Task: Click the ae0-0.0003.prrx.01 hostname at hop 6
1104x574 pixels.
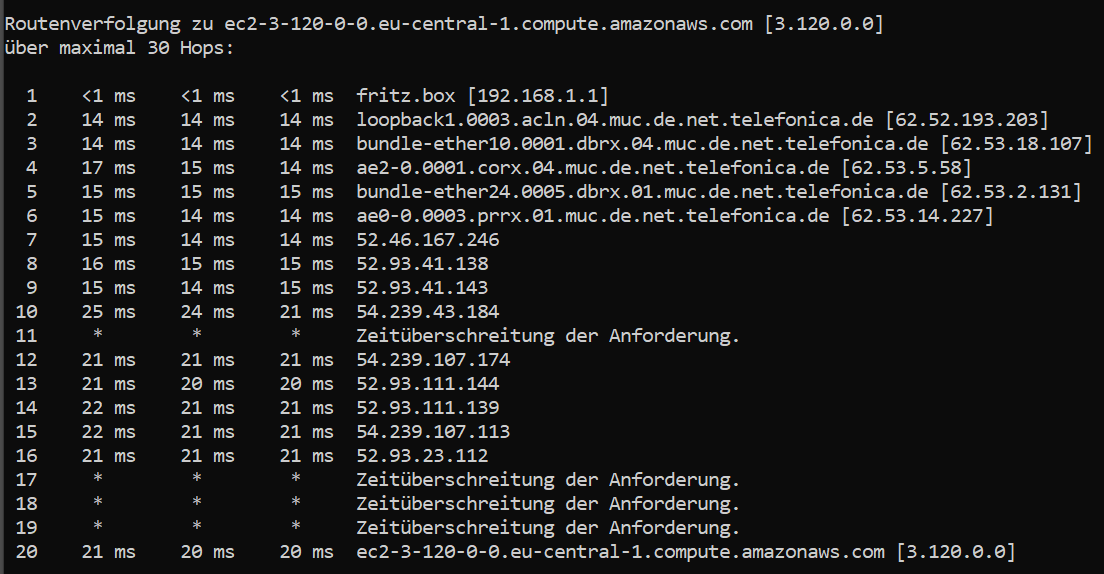Action: 593,216
